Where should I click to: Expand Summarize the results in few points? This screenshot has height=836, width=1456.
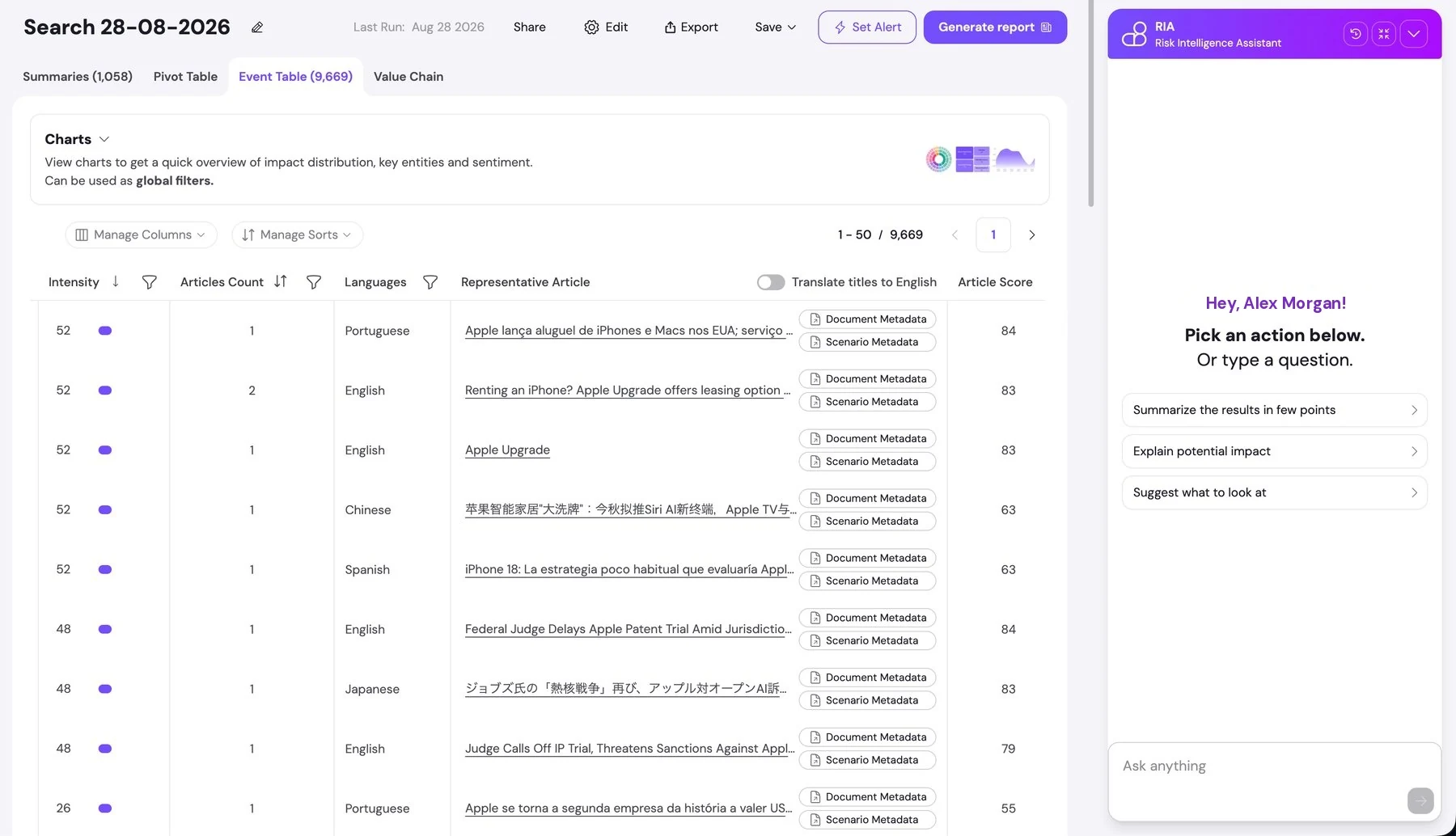tap(1274, 410)
